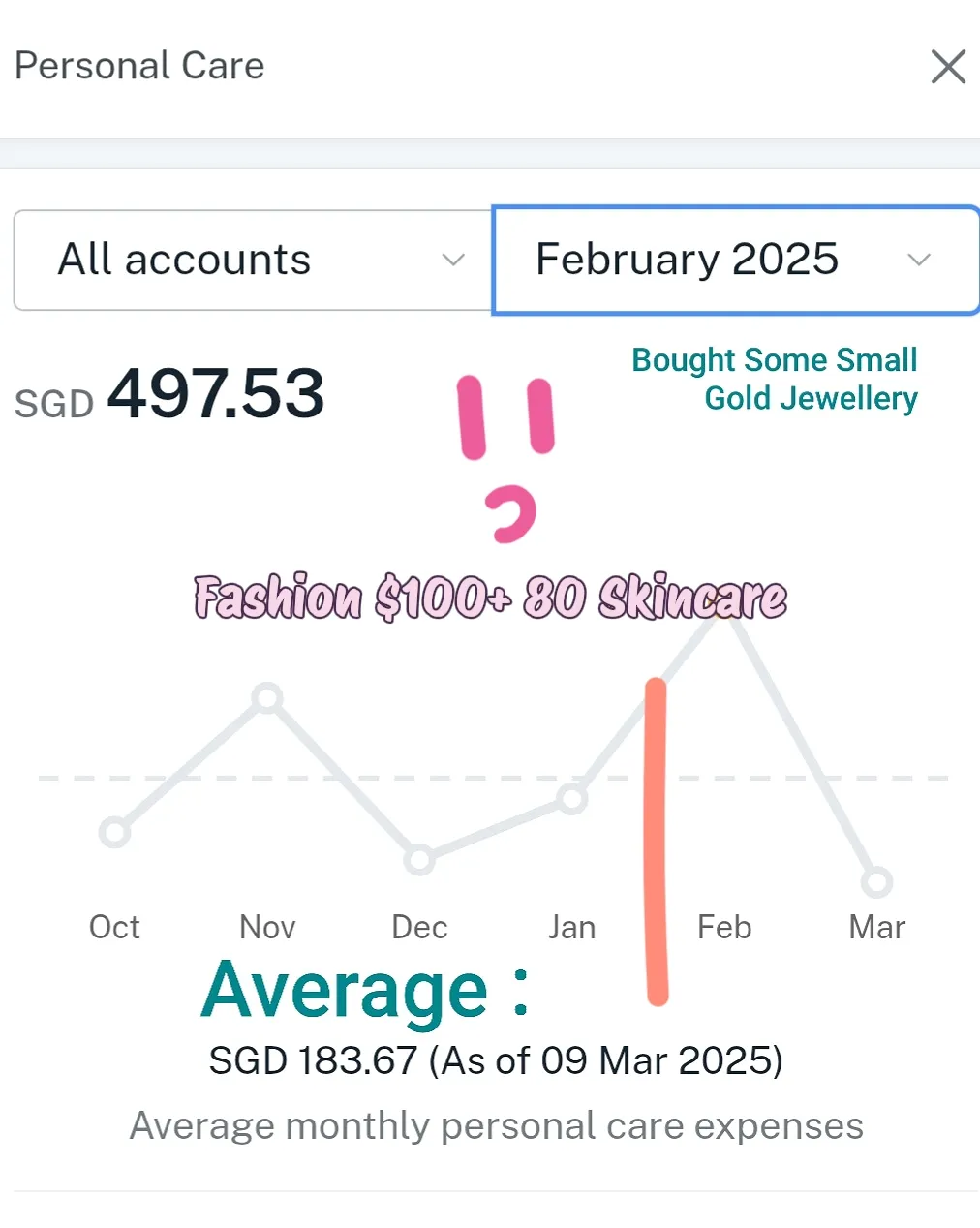The width and height of the screenshot is (980, 1228).
Task: Click the Feb month label
Action: point(724,927)
